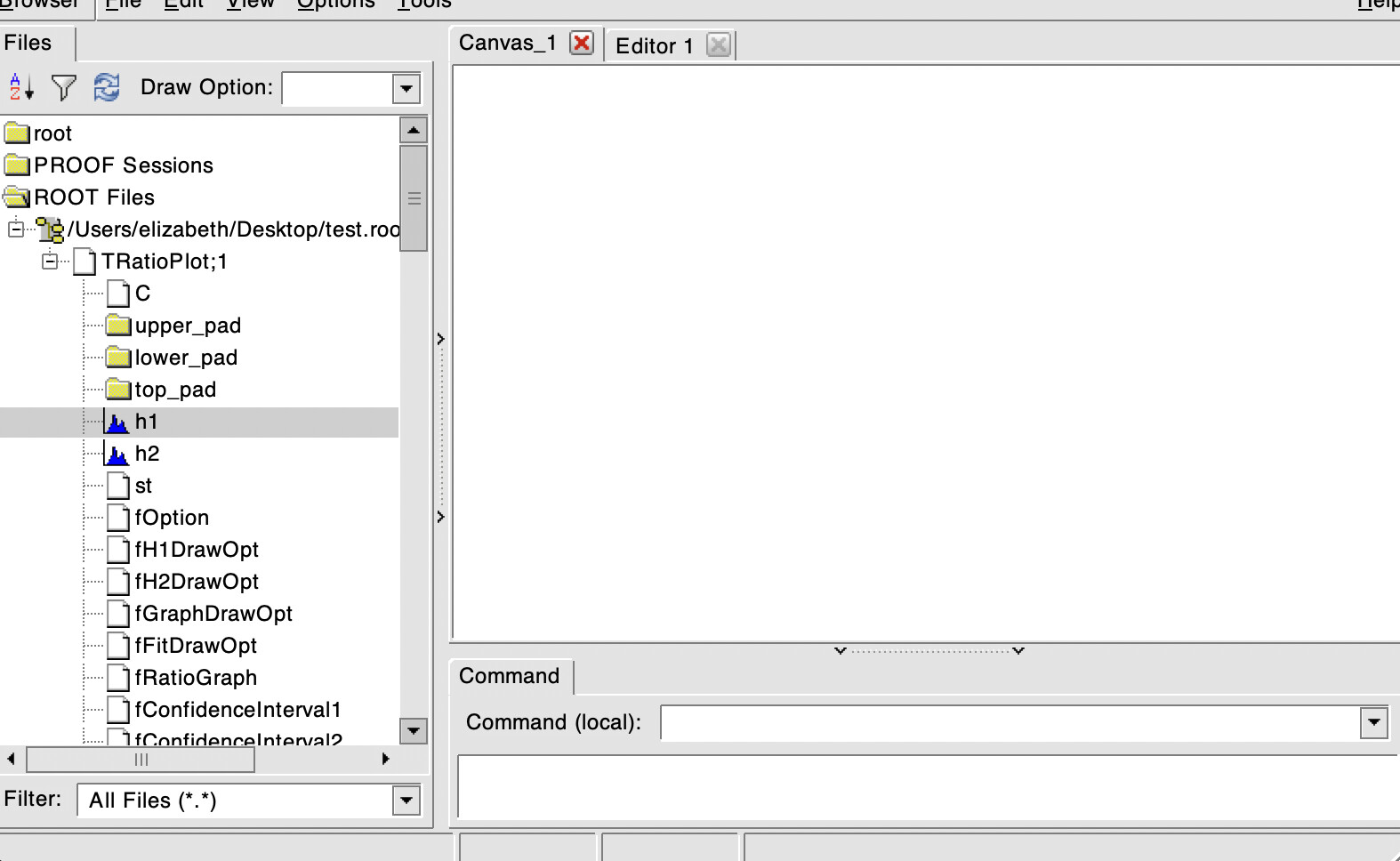
Task: Collapse the TRatioPlot;1 tree node
Action: pos(50,262)
